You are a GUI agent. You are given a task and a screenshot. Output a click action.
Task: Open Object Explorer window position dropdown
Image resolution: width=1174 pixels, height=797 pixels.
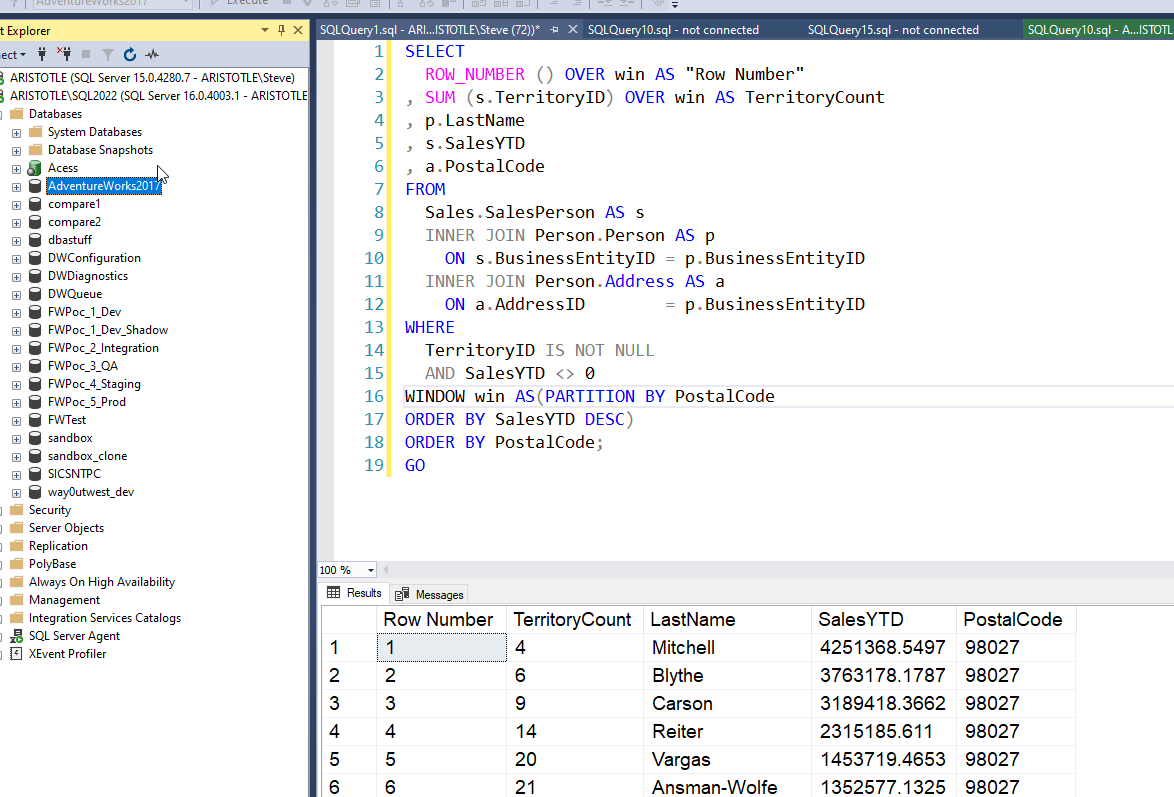[x=265, y=30]
